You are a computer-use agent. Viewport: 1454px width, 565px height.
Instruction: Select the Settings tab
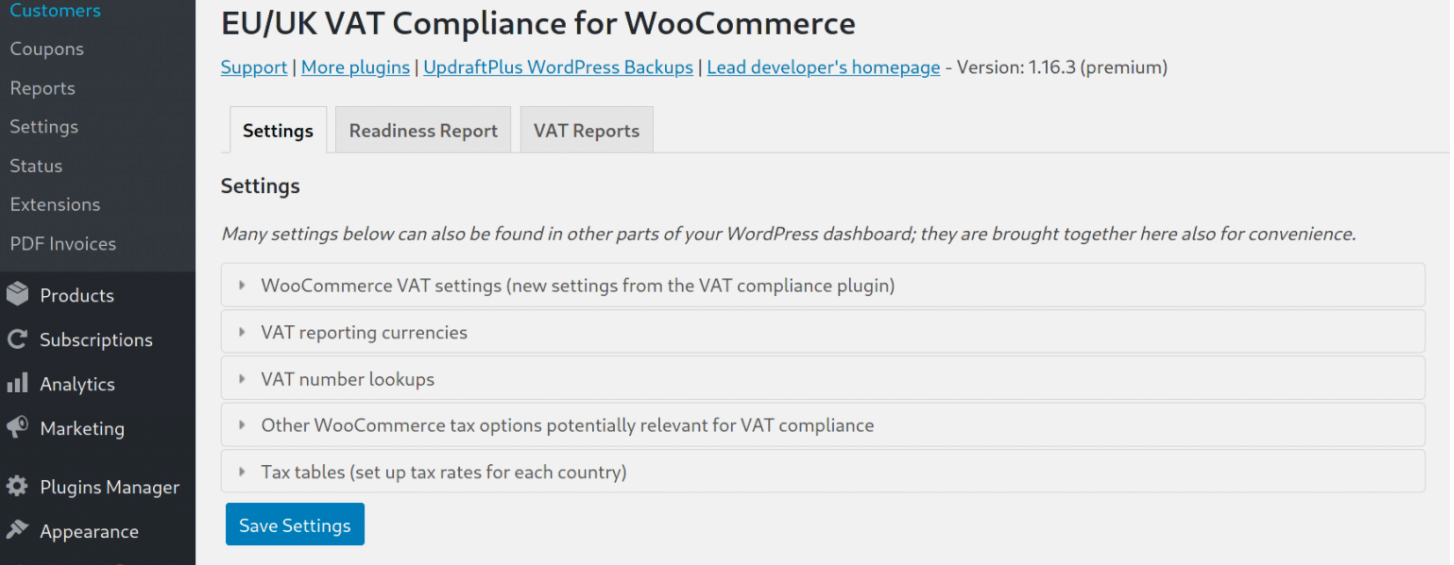(x=278, y=130)
